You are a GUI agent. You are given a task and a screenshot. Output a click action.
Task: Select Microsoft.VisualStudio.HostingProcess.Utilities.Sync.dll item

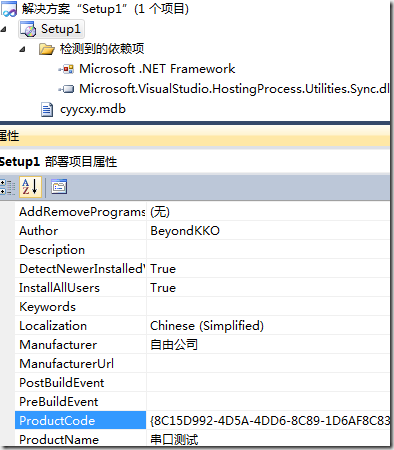pyautogui.click(x=234, y=89)
